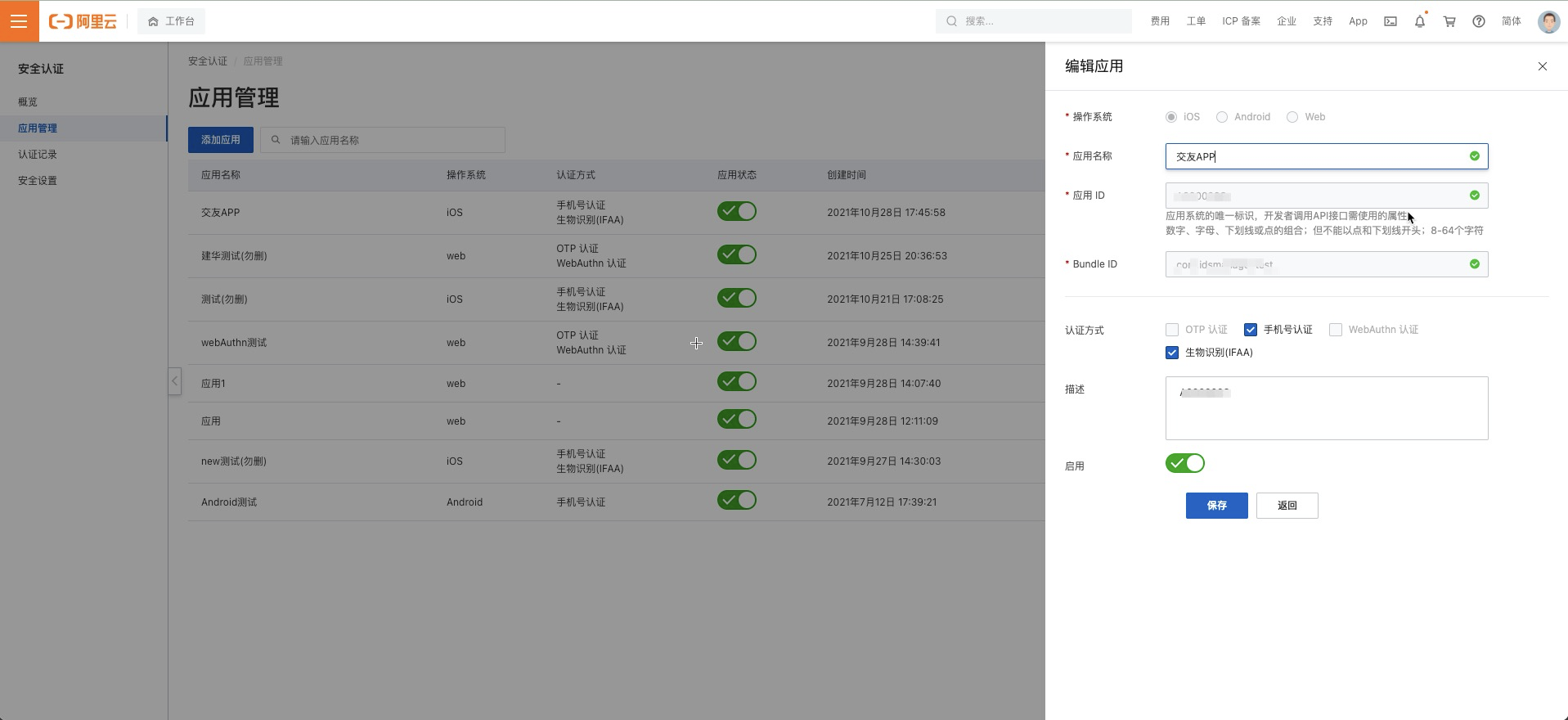Open the 工单 menu

coord(1196,21)
